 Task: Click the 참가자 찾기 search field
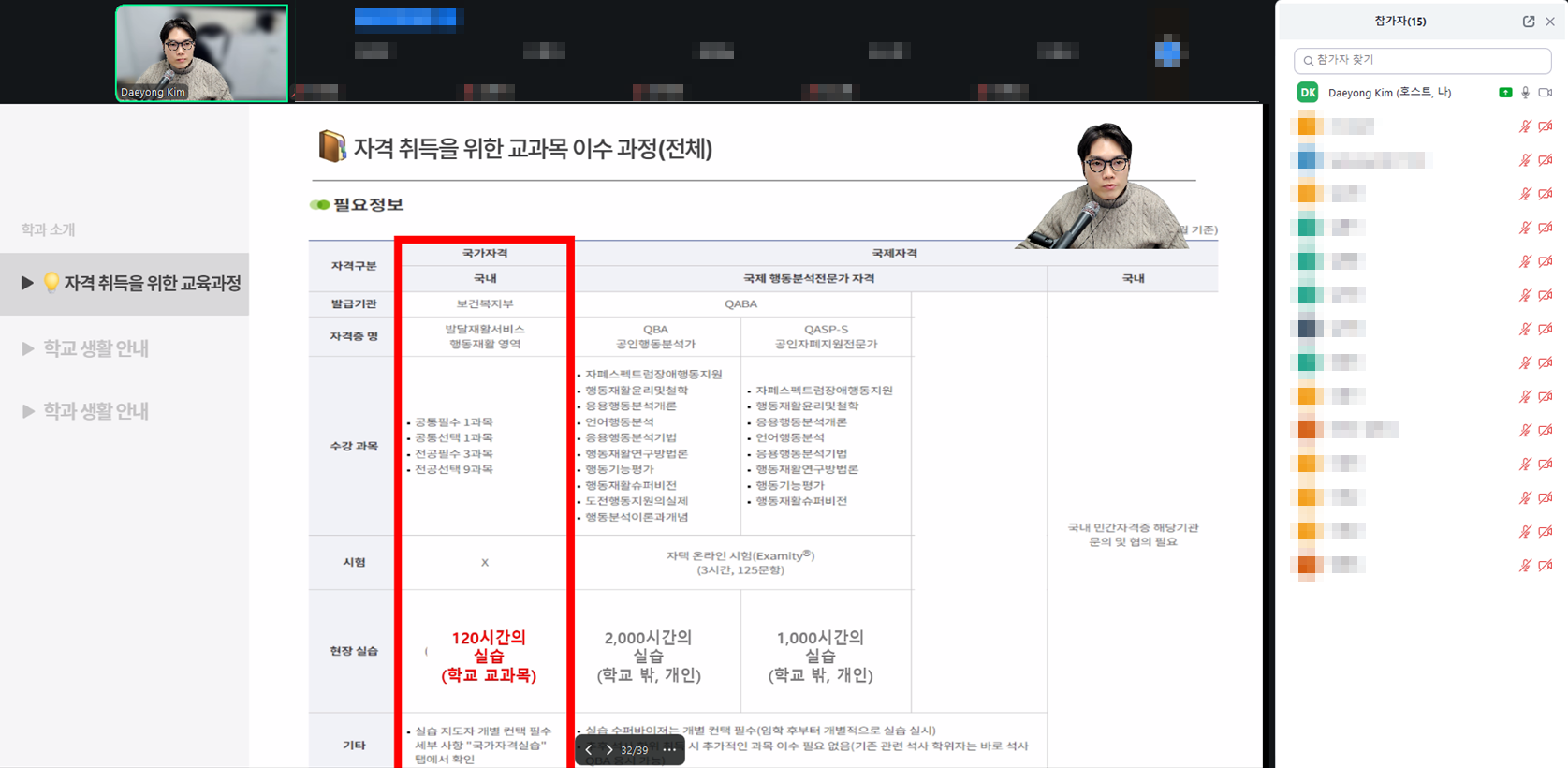pos(1423,60)
